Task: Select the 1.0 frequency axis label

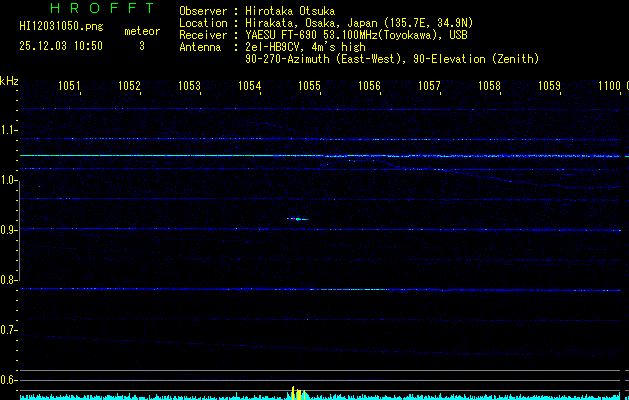Action: point(9,180)
